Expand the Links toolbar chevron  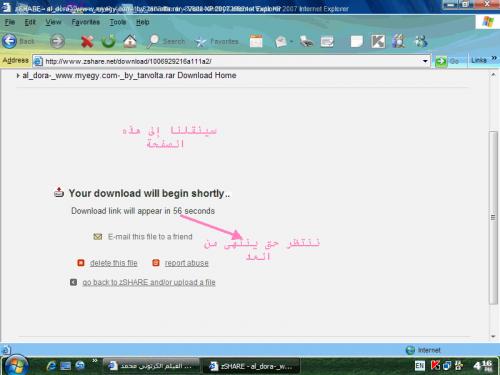pos(494,58)
